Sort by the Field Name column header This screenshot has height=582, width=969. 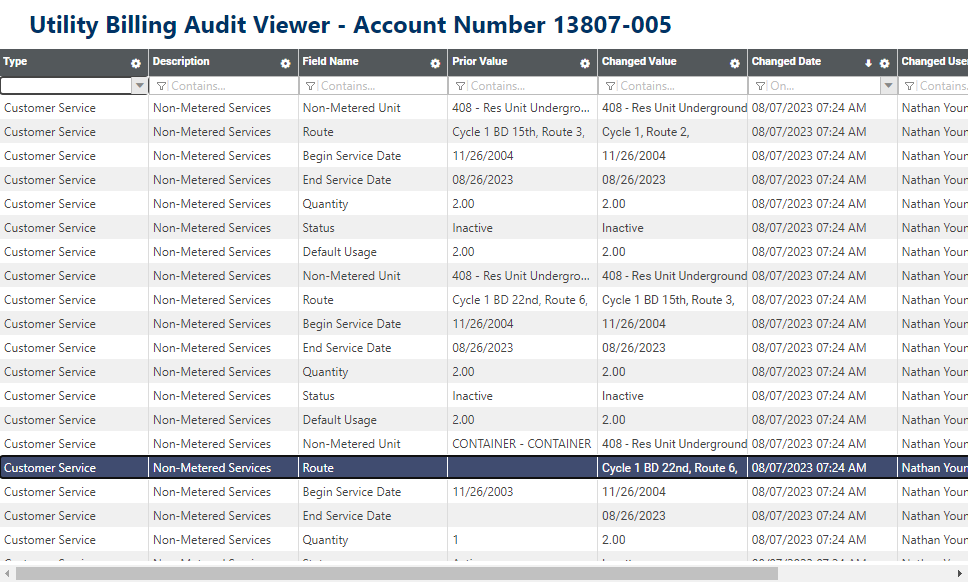pyautogui.click(x=330, y=61)
